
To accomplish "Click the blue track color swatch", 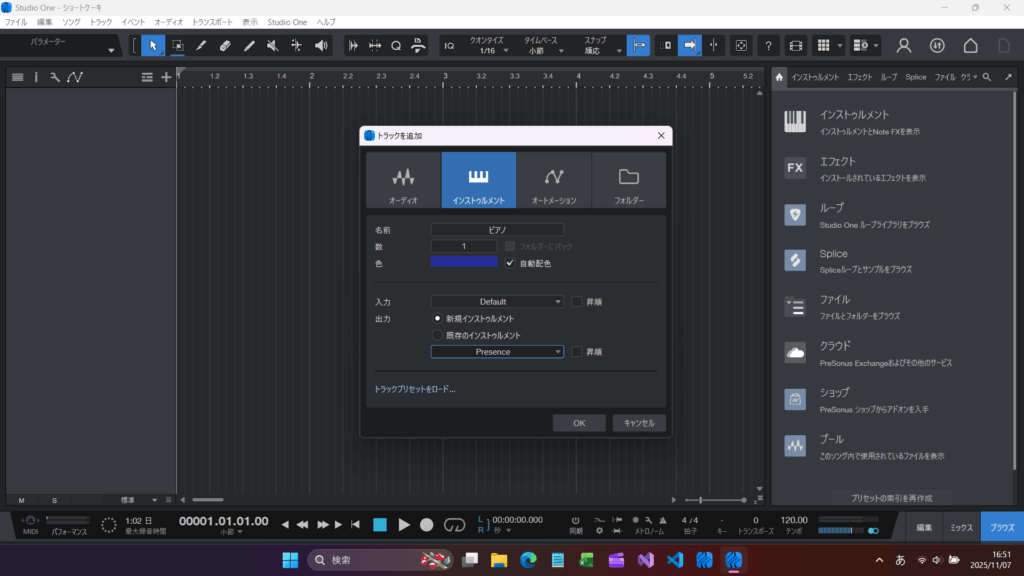I will [464, 262].
